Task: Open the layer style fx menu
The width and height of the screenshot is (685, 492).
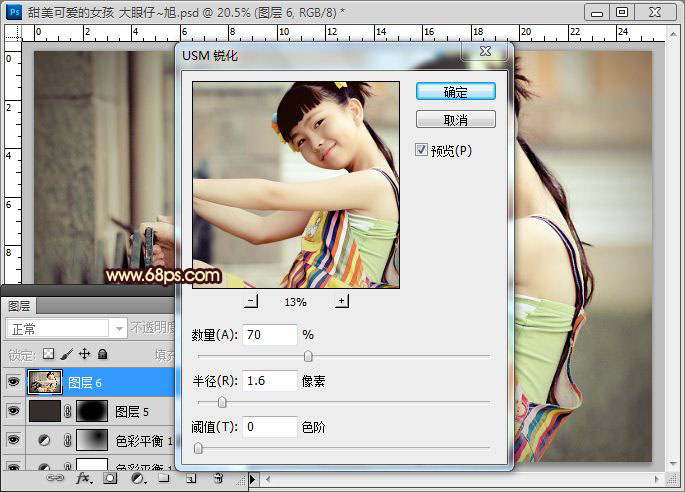Action: tap(84, 479)
